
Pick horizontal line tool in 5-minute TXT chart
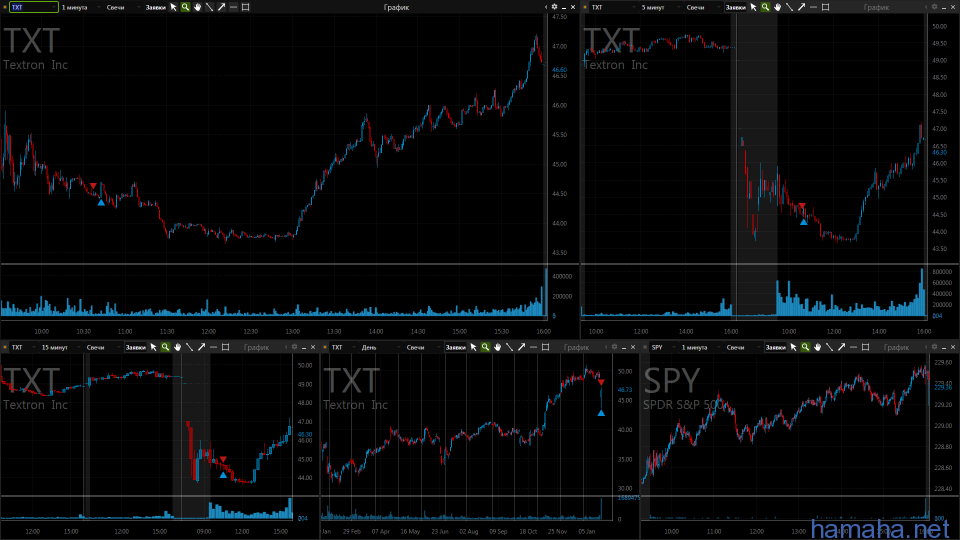[x=813, y=7]
